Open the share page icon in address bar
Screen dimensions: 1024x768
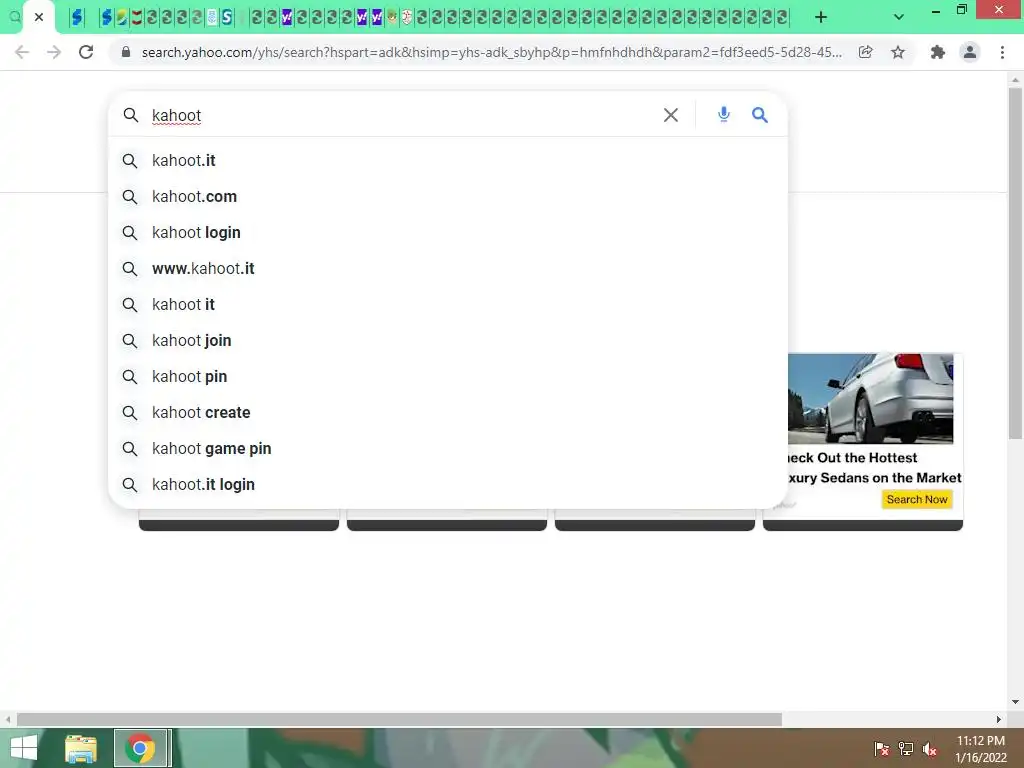tap(865, 52)
